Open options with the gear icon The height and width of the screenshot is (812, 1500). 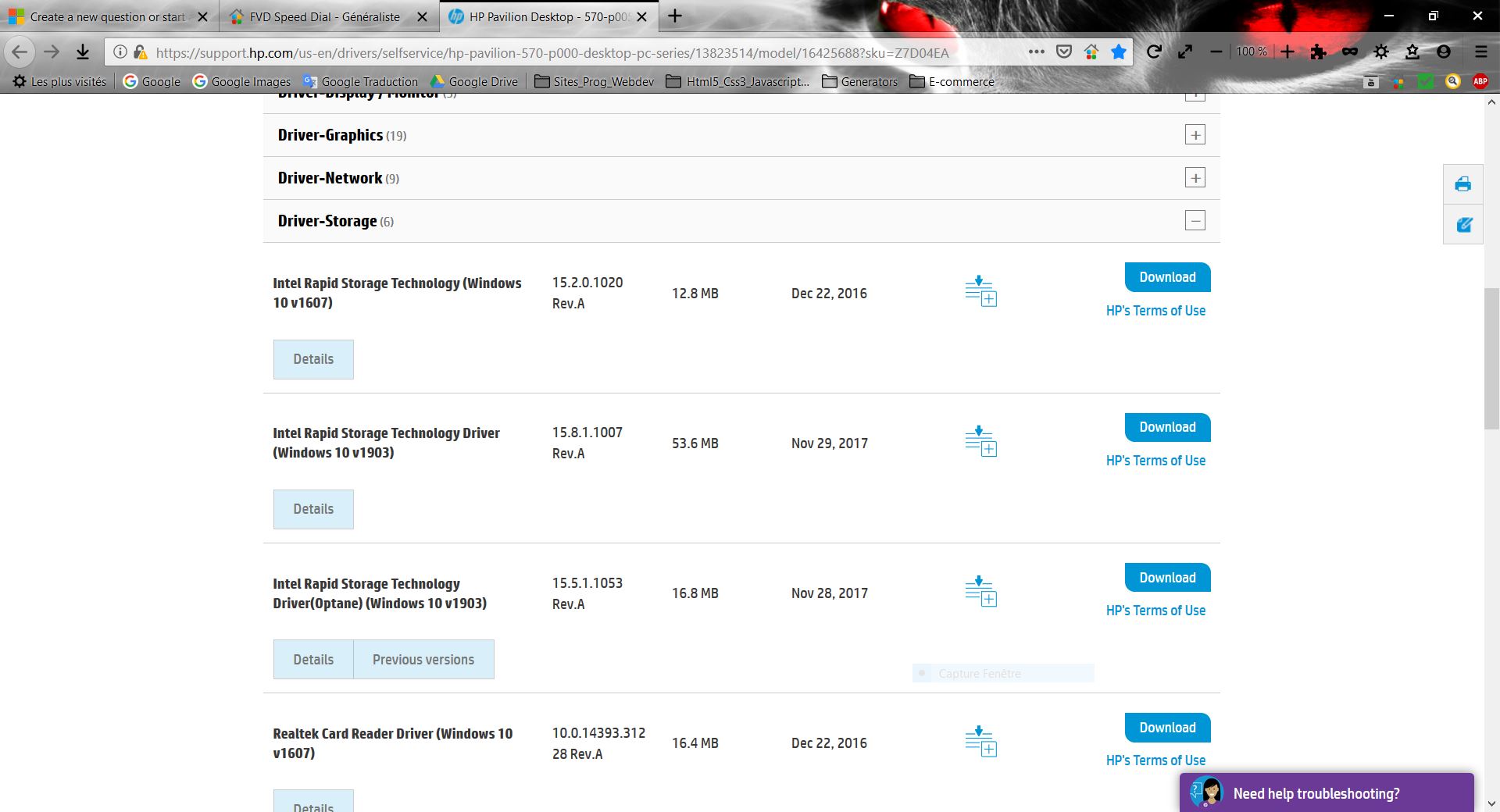(1381, 52)
